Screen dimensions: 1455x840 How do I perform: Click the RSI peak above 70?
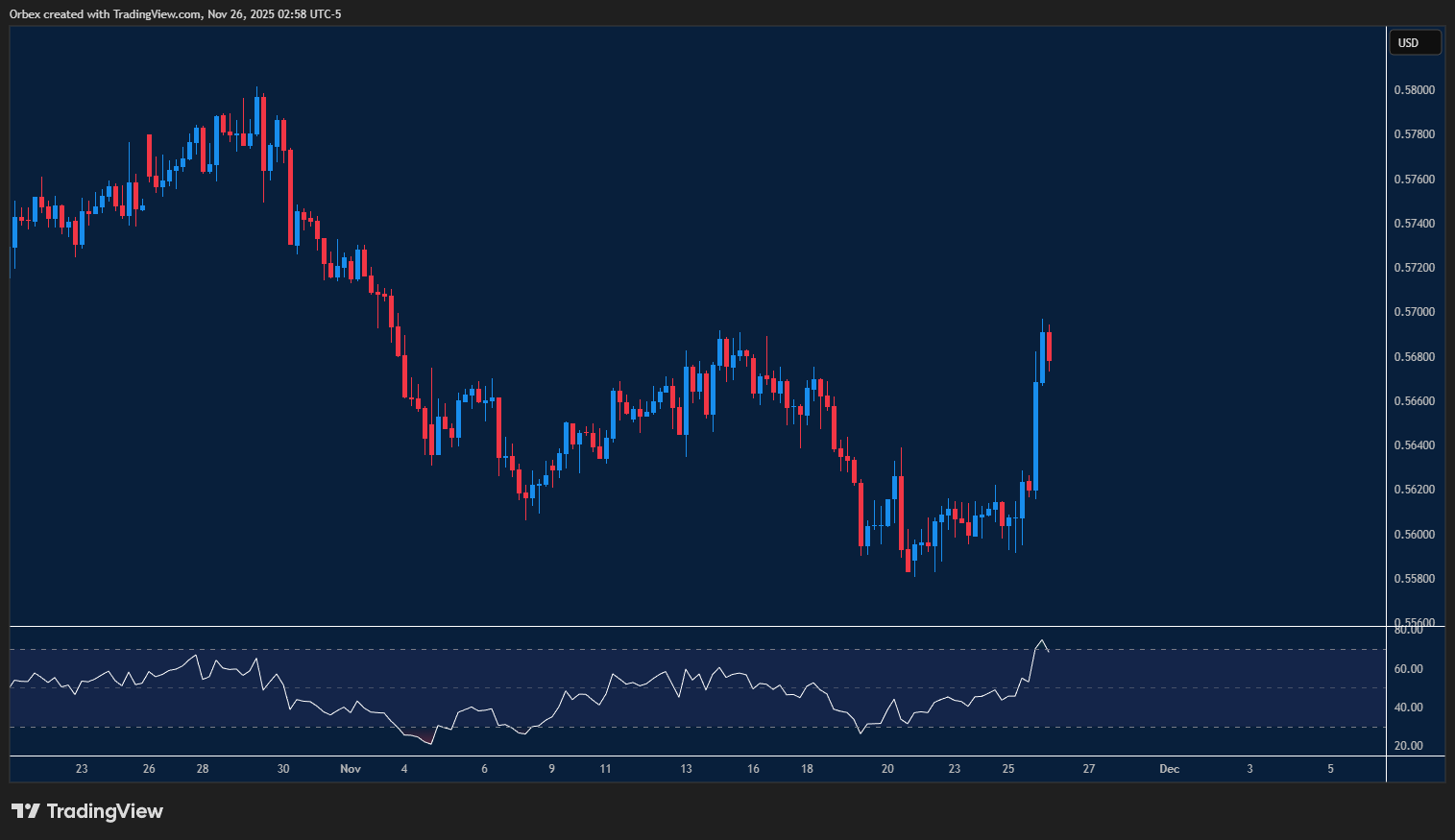(1043, 641)
